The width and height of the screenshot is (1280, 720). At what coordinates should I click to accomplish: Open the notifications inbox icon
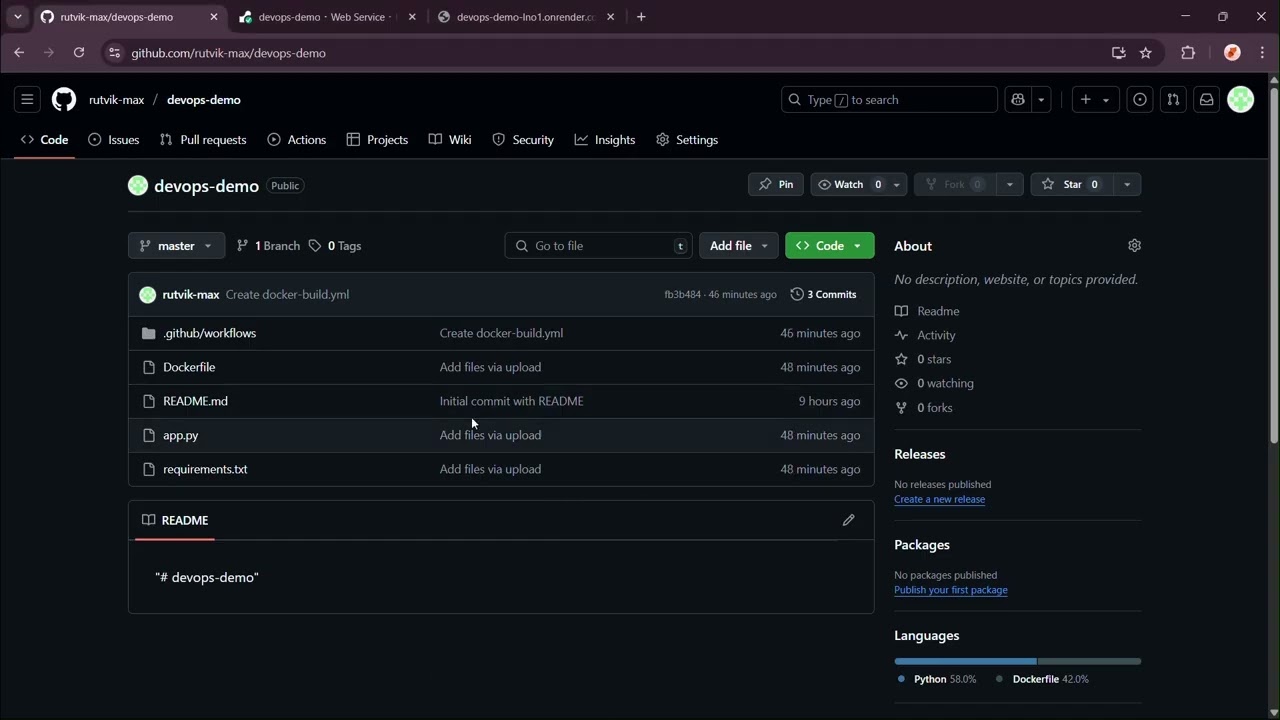pos(1207,100)
